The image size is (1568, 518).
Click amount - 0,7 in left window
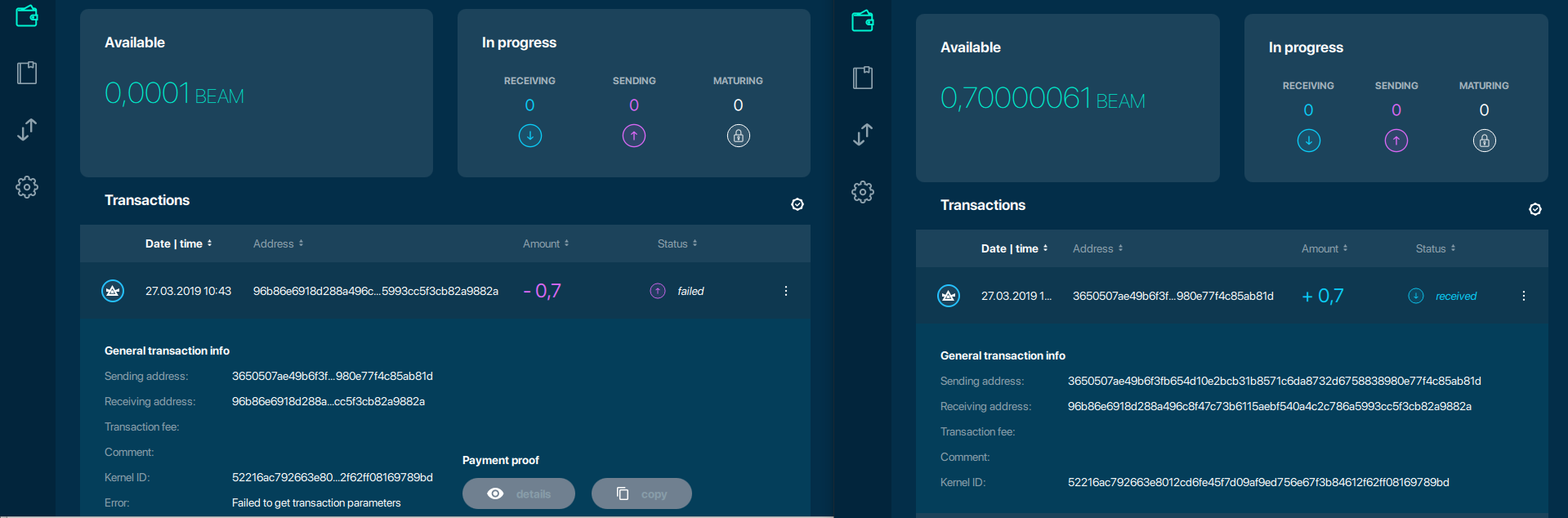(543, 291)
